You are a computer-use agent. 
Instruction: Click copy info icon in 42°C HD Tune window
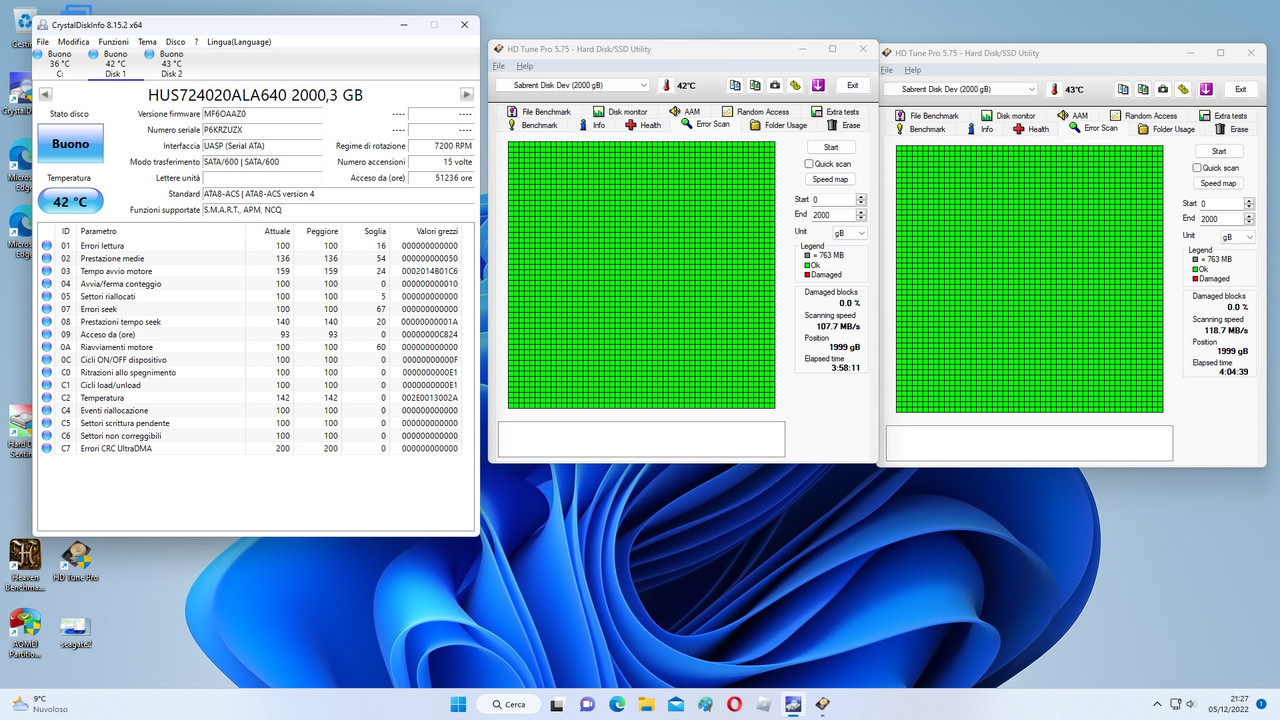(x=735, y=85)
